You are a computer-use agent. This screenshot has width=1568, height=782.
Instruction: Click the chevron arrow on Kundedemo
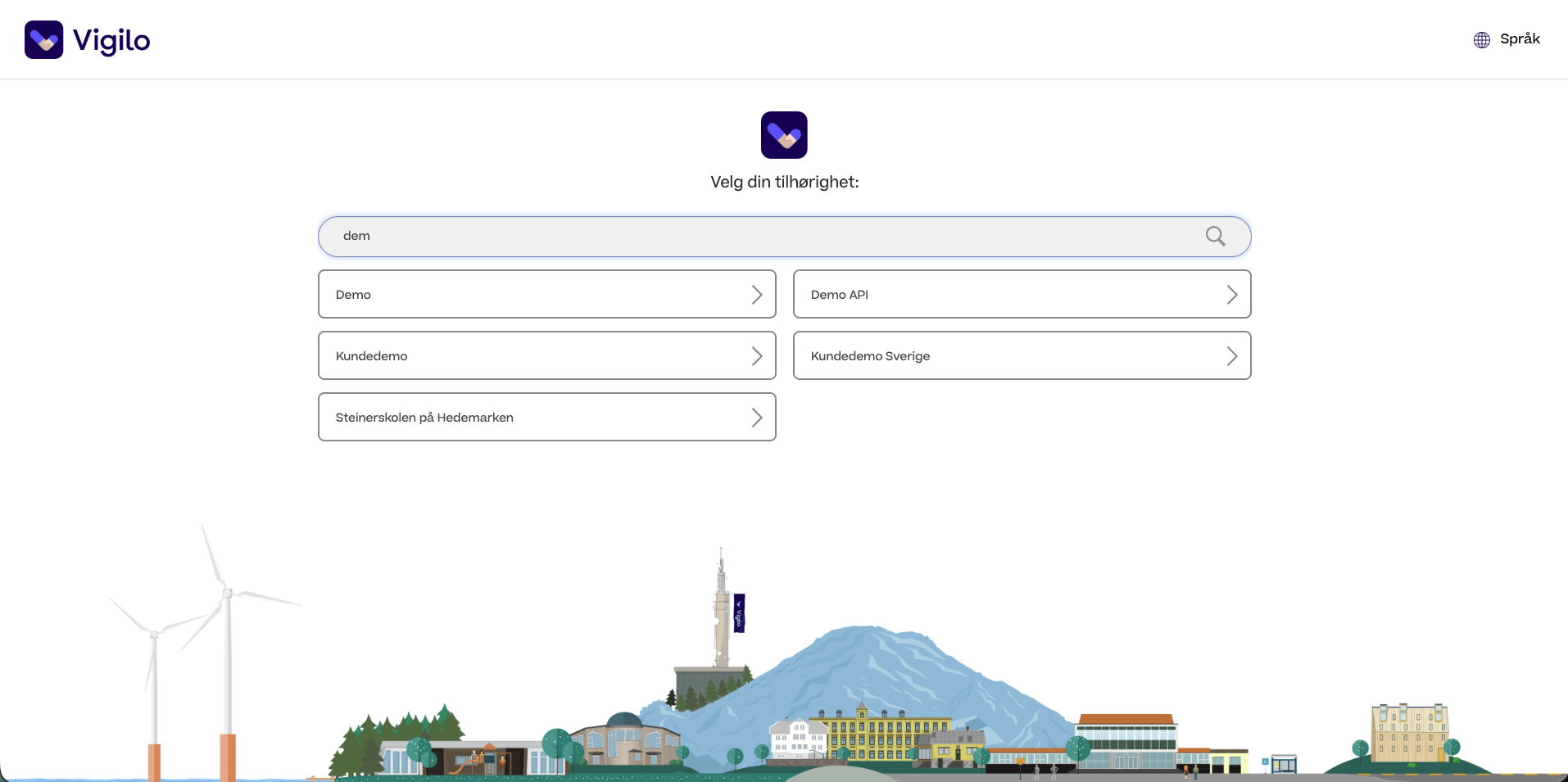757,356
